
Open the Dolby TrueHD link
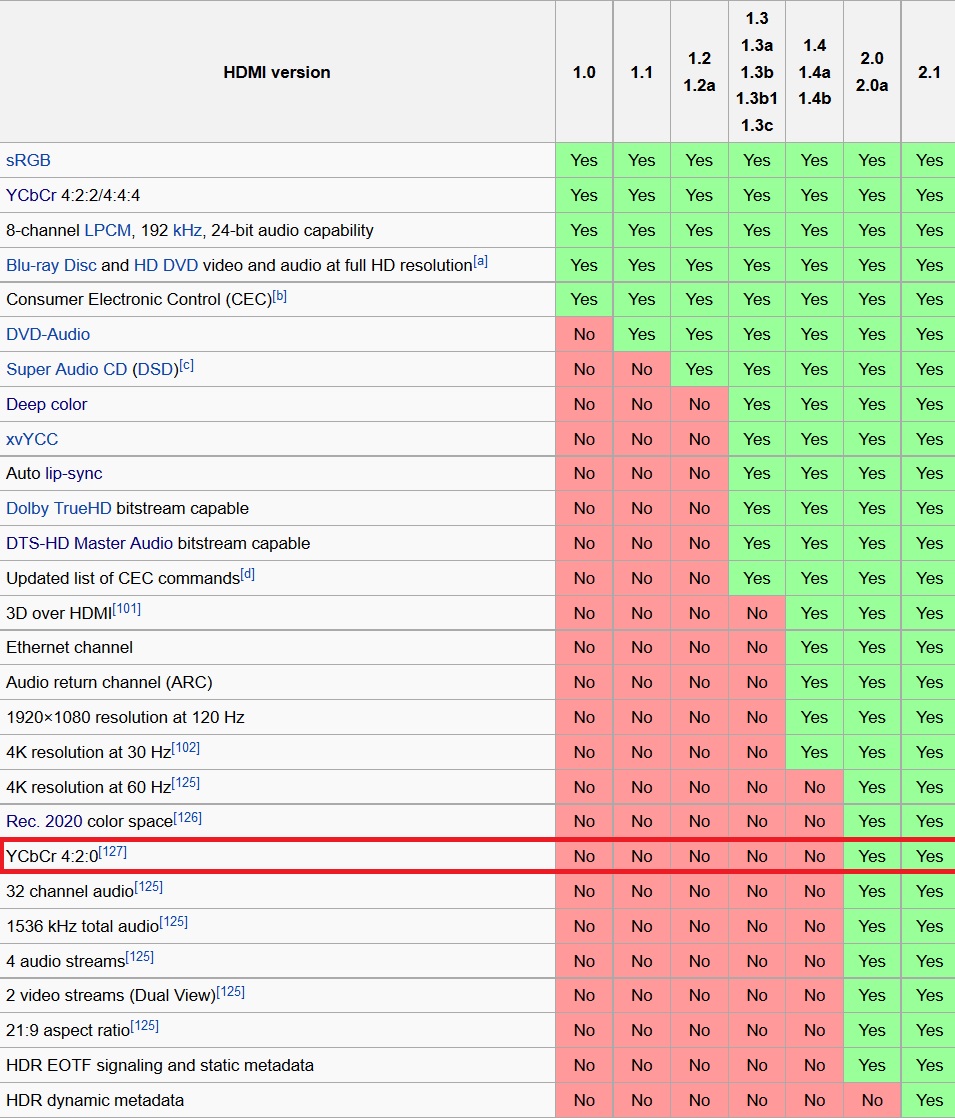pos(58,508)
